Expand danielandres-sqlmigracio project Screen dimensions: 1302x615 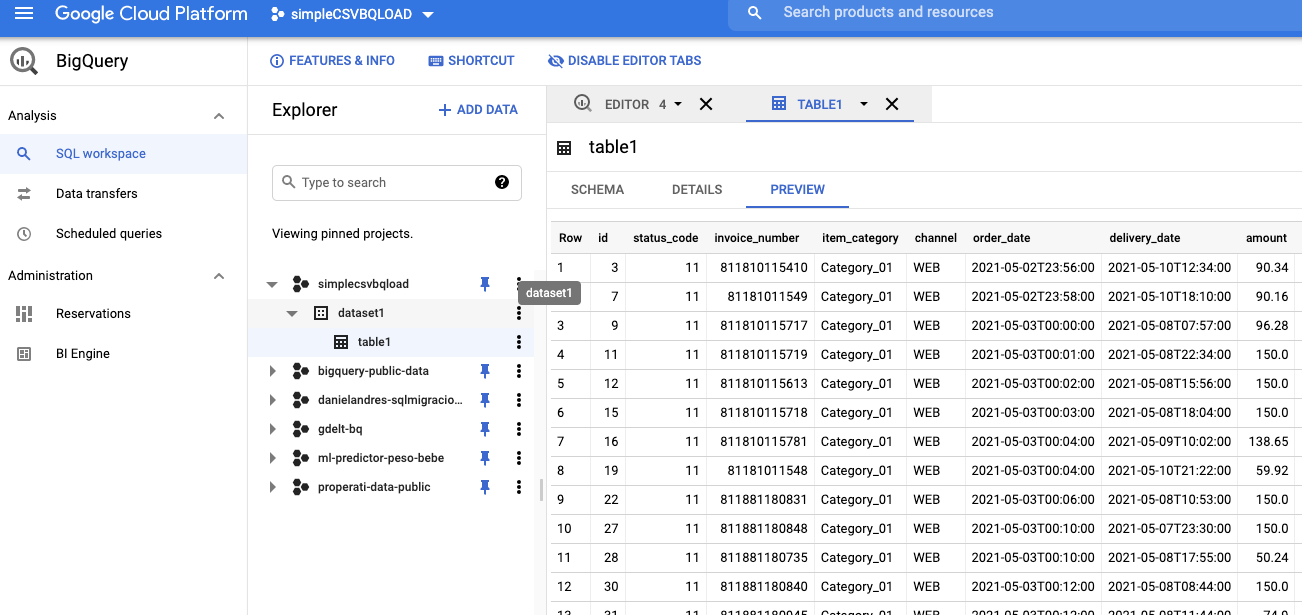[272, 400]
